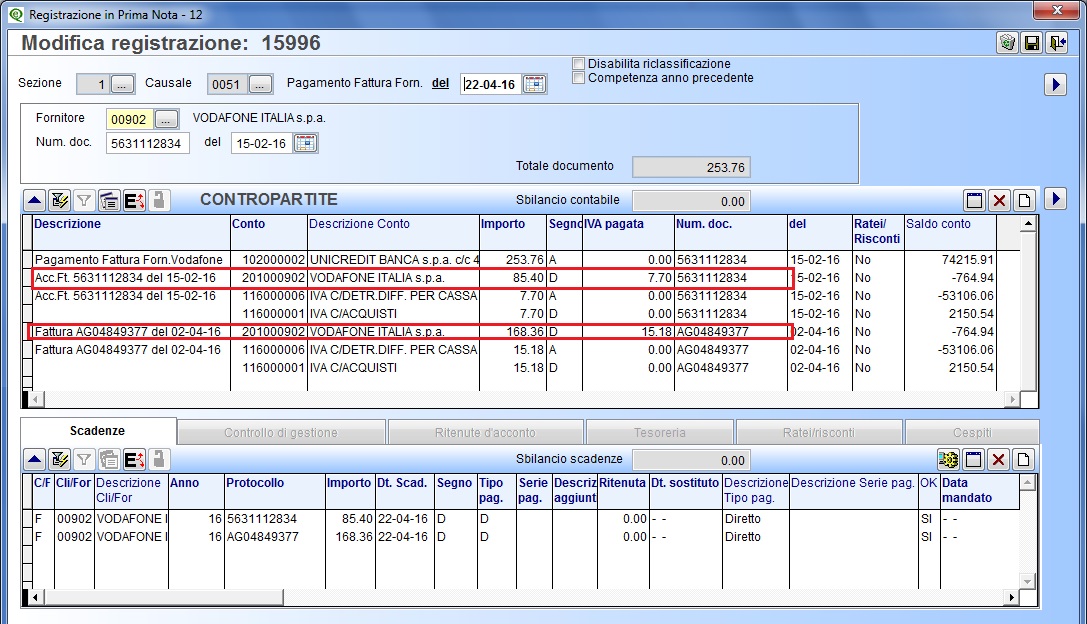Collapse Contropartite section with up arrow
Viewport: 1087px width, 624px height.
click(x=34, y=201)
